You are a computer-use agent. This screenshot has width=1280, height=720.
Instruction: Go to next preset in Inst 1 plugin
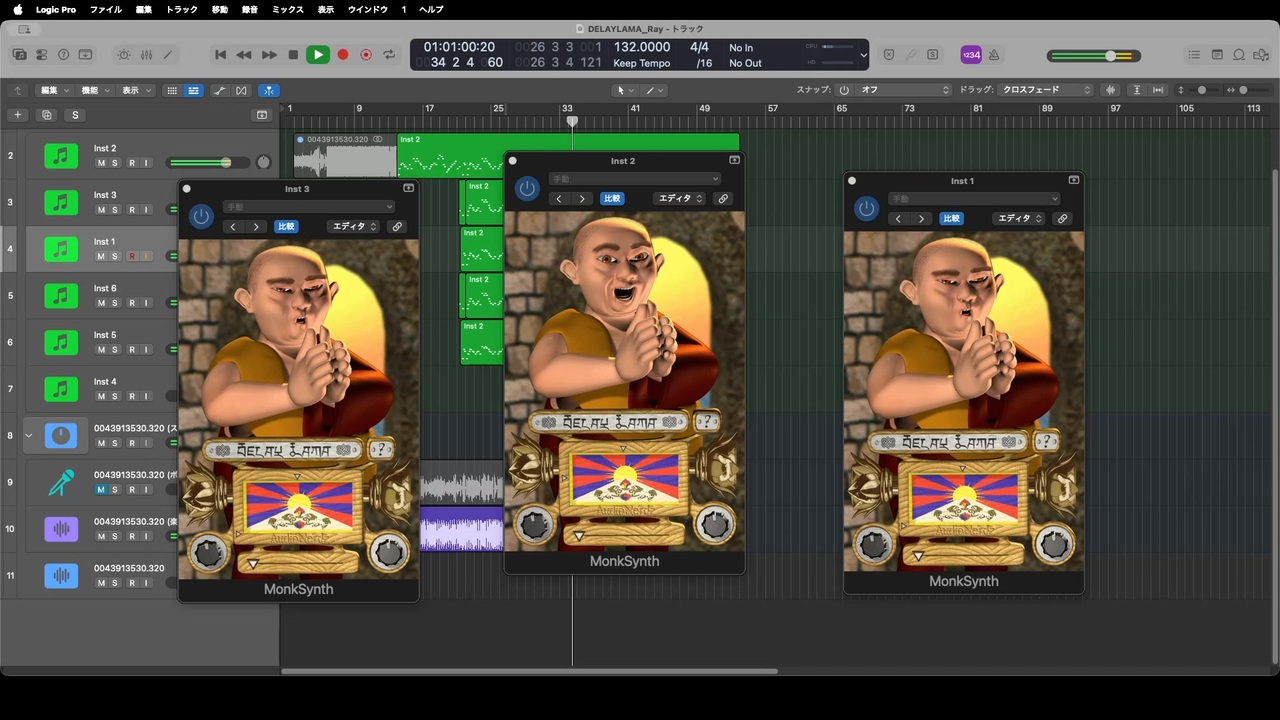pos(921,219)
